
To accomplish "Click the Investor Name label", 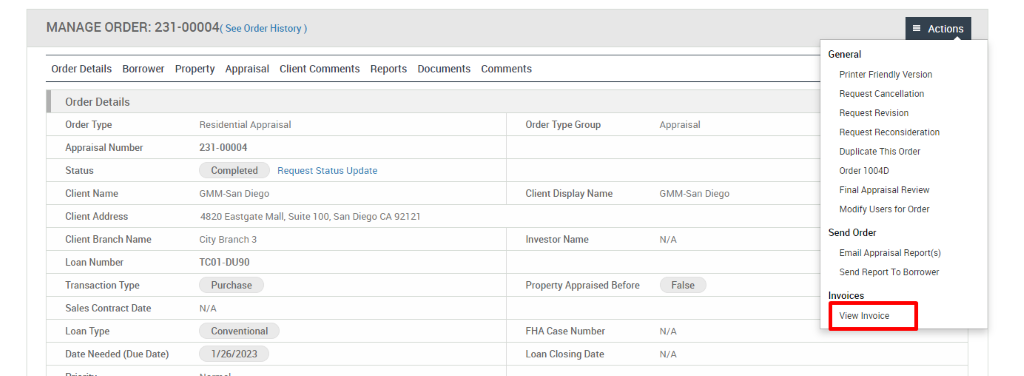I will coord(557,240).
